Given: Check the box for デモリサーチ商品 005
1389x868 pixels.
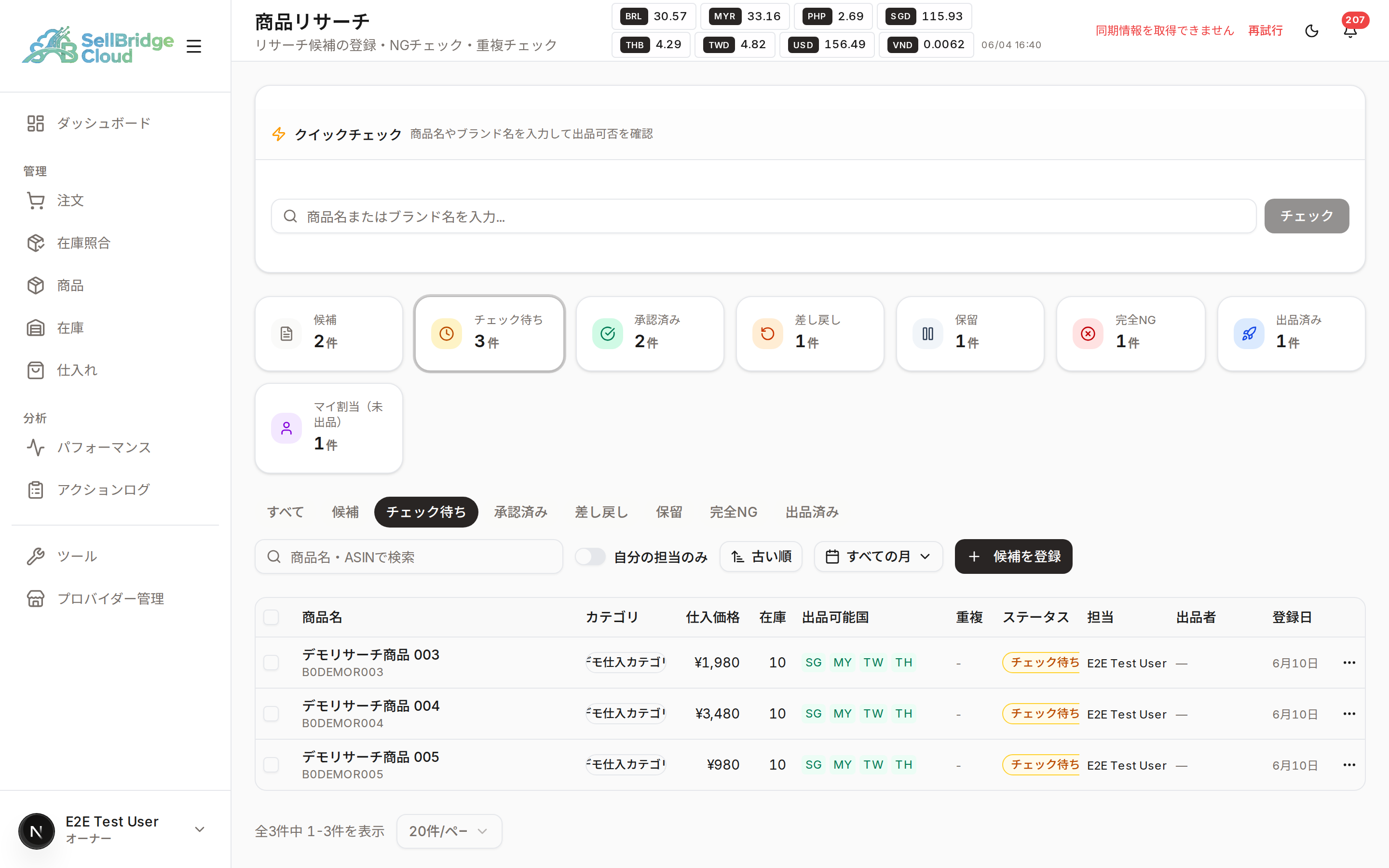Looking at the screenshot, I should pyautogui.click(x=271, y=765).
